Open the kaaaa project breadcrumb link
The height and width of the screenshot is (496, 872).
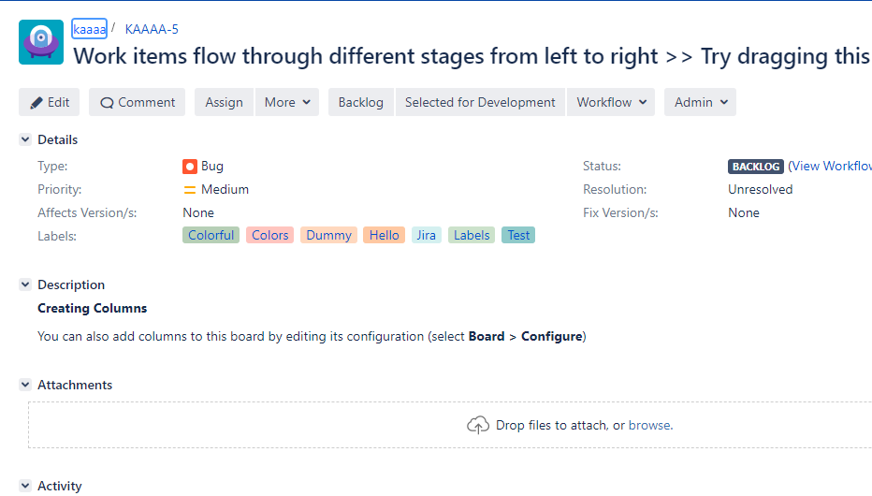click(89, 29)
